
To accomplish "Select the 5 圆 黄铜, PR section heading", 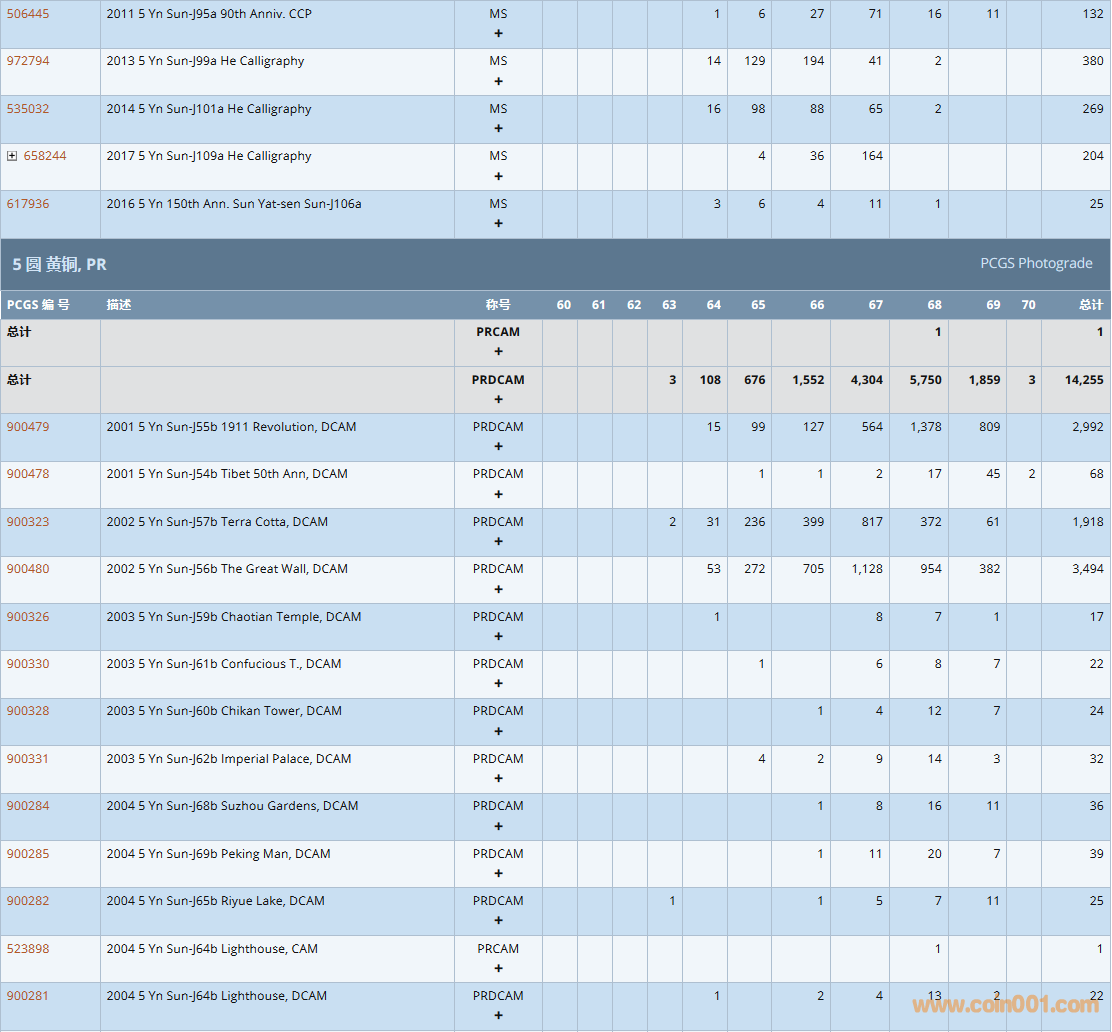I will point(60,264).
